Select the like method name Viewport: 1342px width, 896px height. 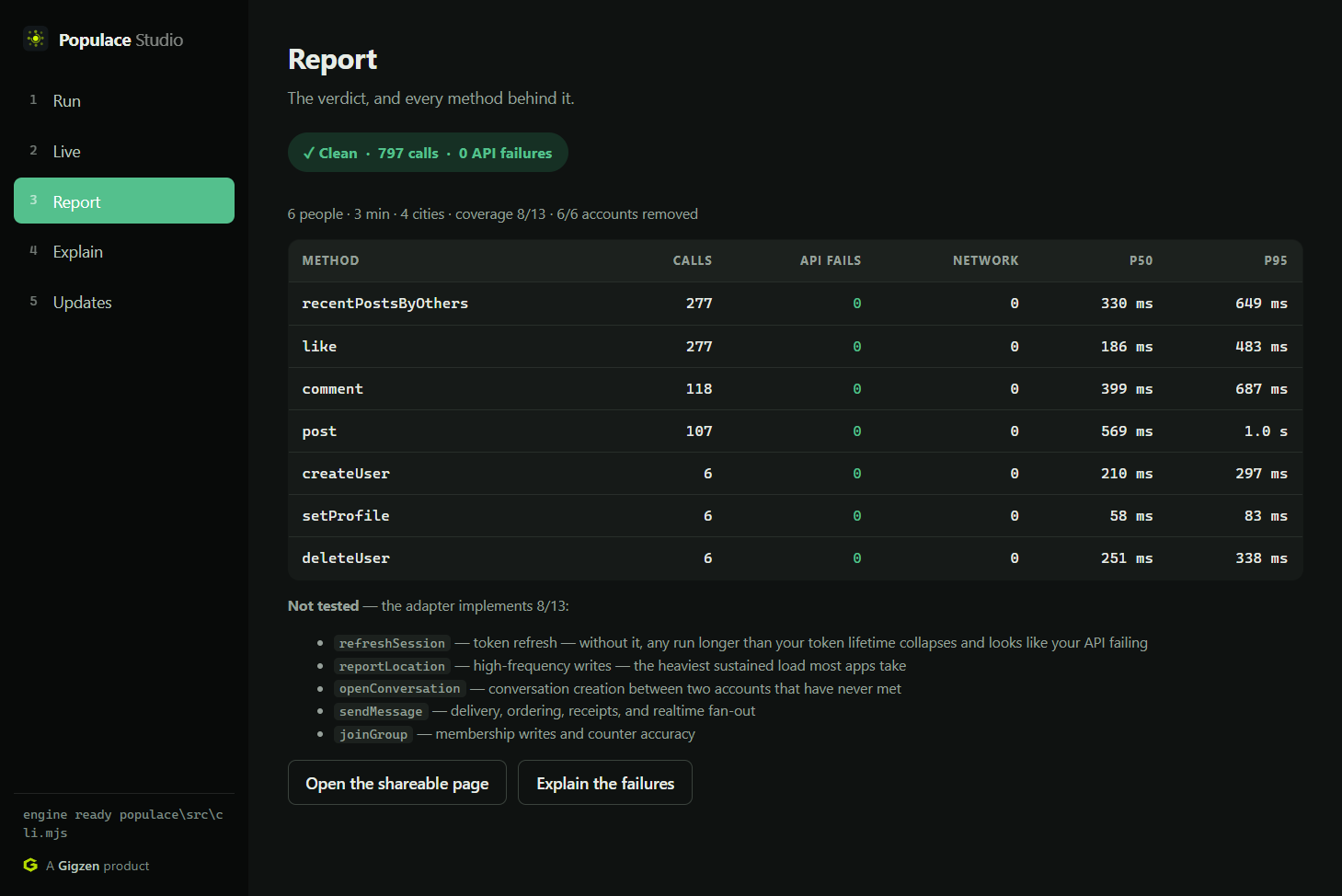[x=319, y=347]
